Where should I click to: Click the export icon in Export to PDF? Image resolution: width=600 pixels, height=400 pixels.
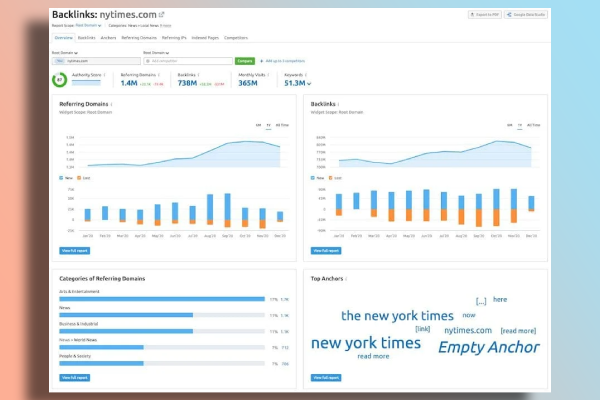point(472,15)
